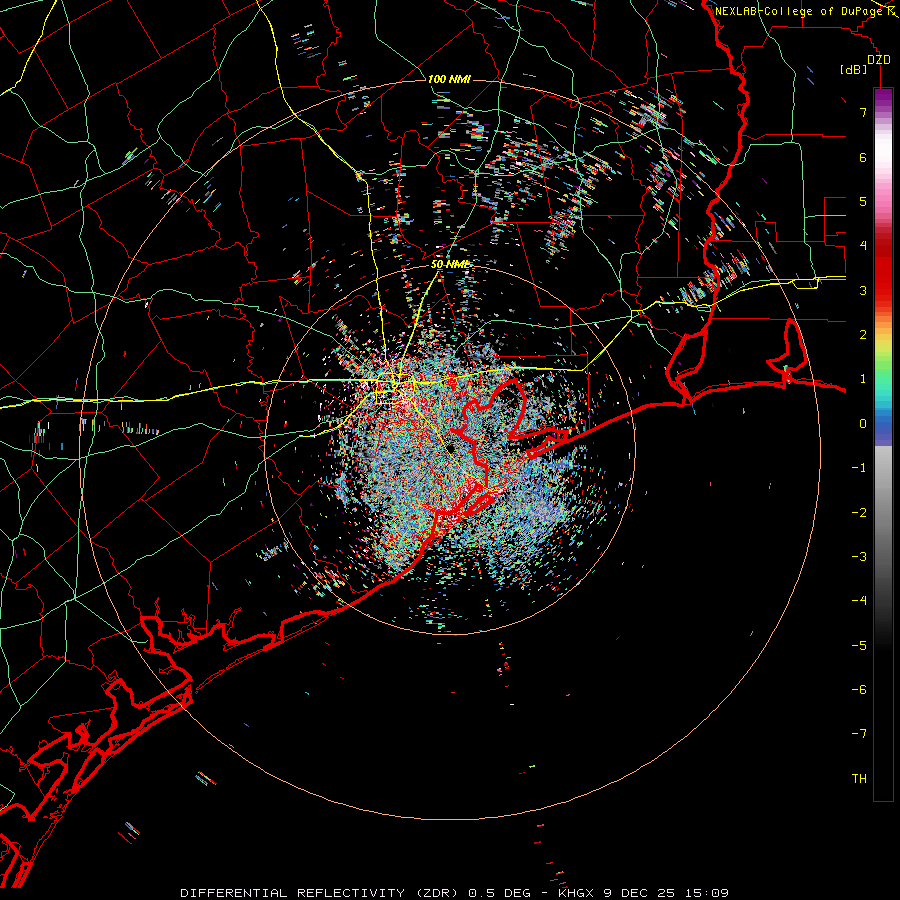Click the color scale value 2

pyautogui.click(x=863, y=335)
